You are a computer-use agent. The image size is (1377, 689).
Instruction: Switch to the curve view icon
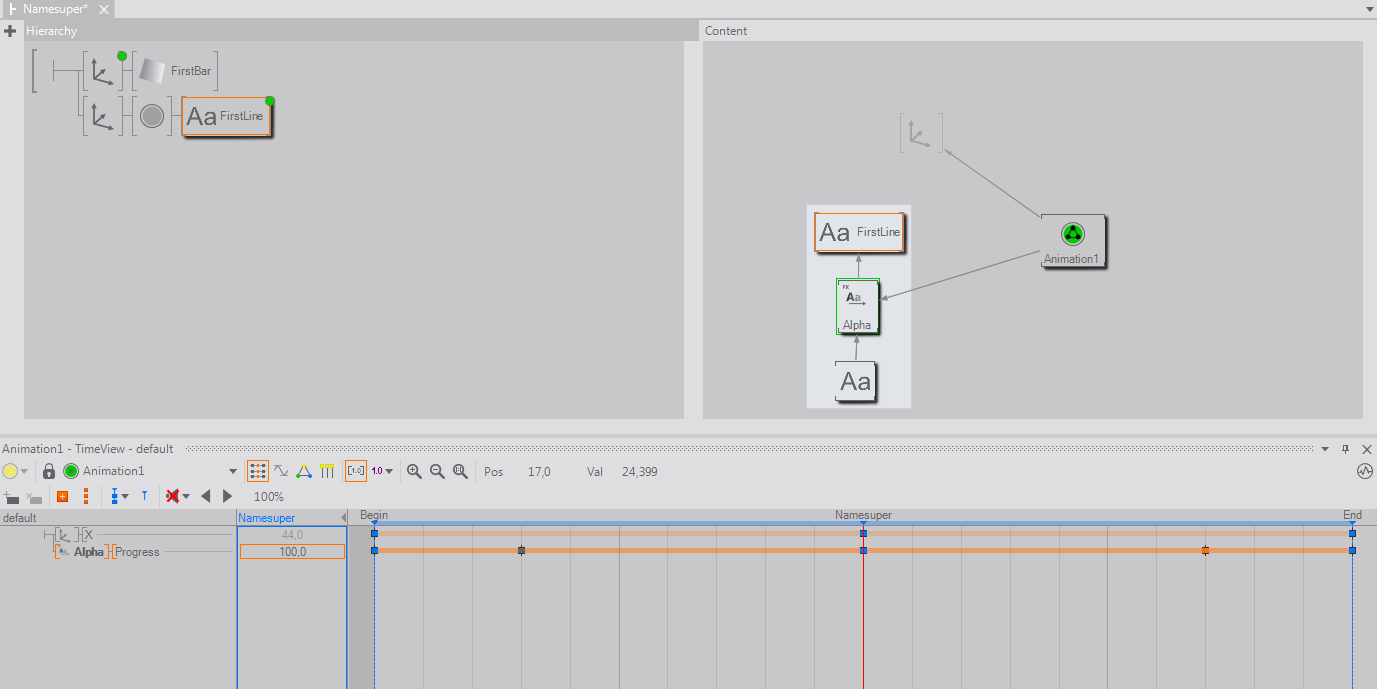pyautogui.click(x=281, y=471)
